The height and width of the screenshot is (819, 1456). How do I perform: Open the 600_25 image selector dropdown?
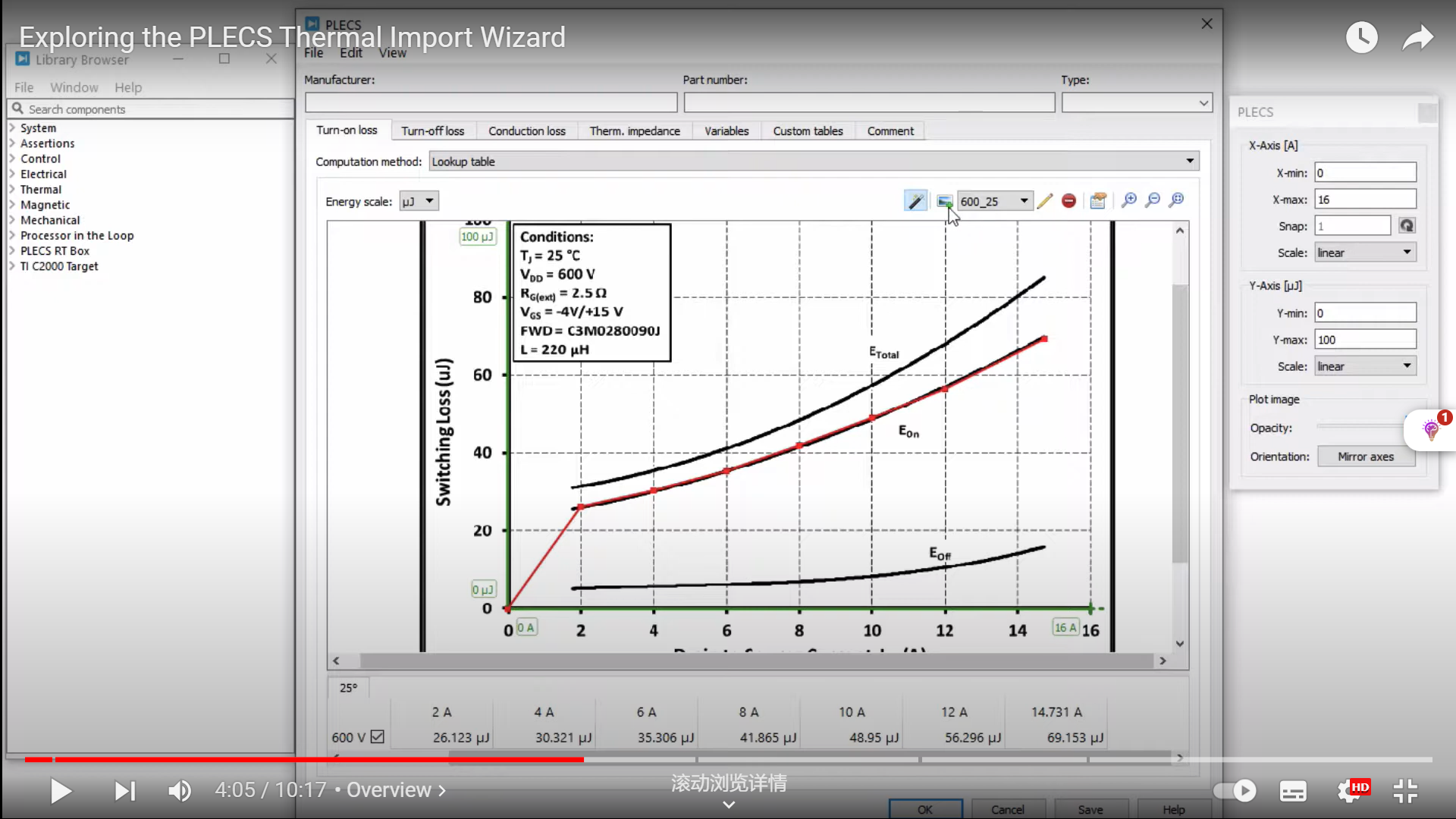[x=994, y=201]
